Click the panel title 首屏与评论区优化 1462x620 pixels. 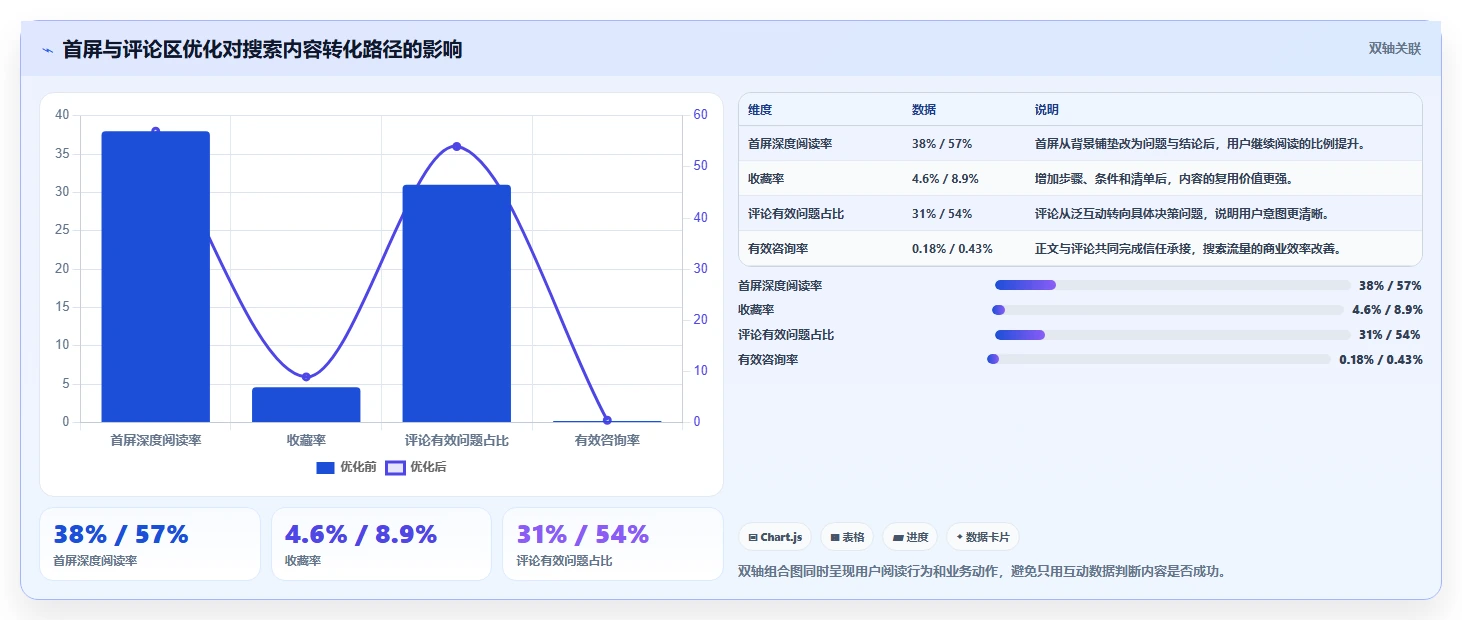tap(262, 49)
